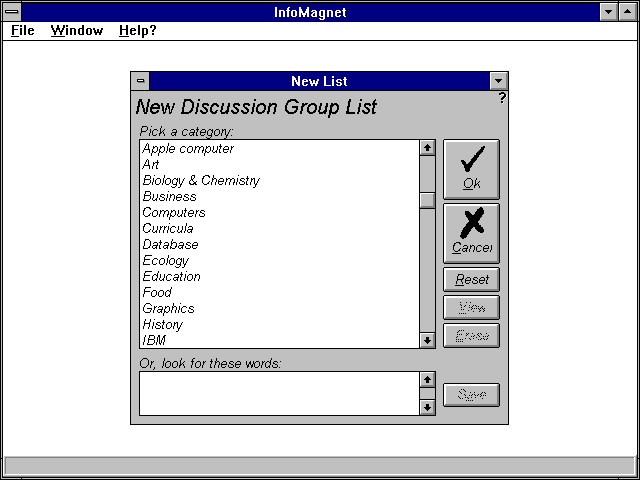This screenshot has width=640, height=480.
Task: Open the InfoMagnet window control menu
Action: click(x=11, y=11)
